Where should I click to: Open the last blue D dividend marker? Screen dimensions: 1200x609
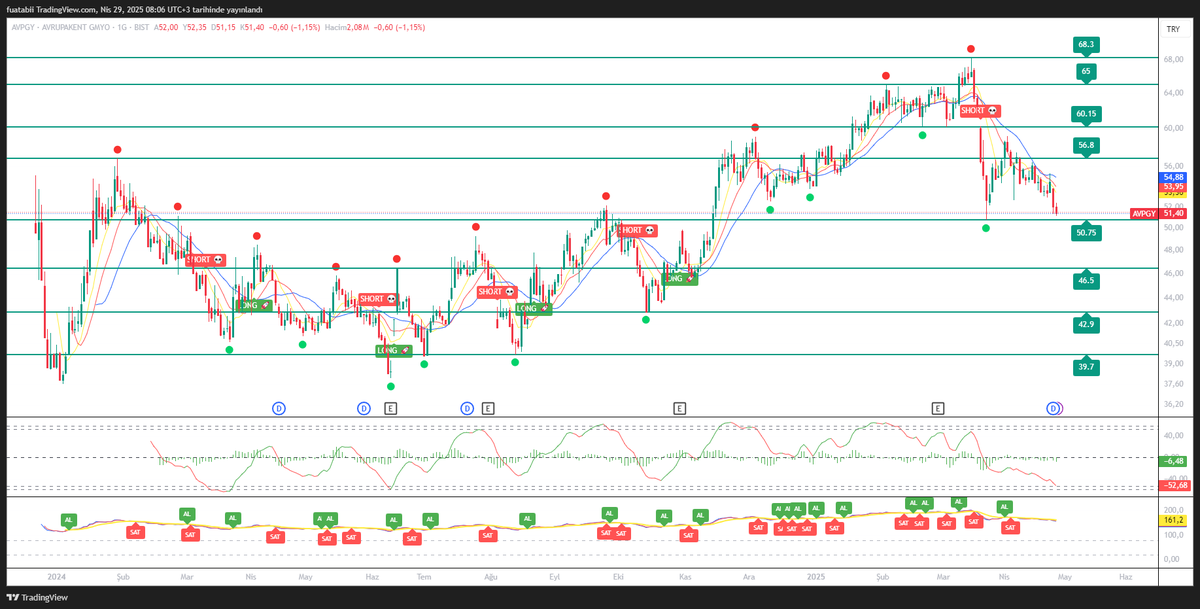(1053, 408)
